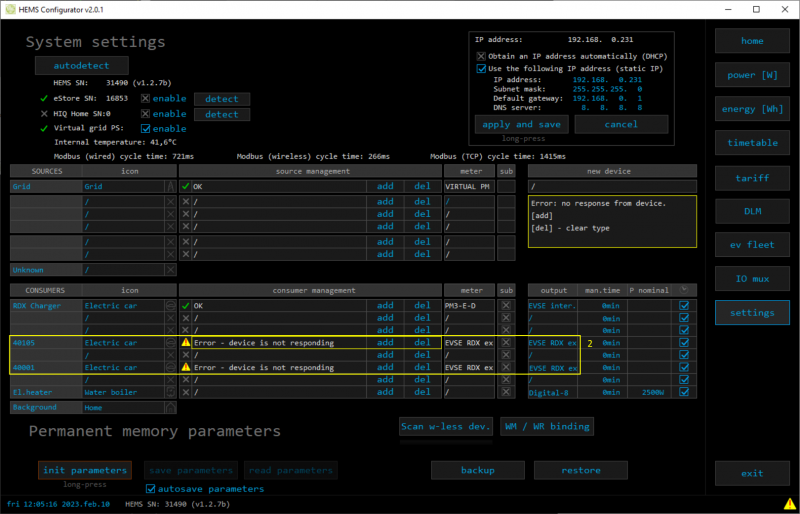Open the VIRTUAL PM meter selector for Grid
This screenshot has height=514, width=800.
click(x=468, y=186)
